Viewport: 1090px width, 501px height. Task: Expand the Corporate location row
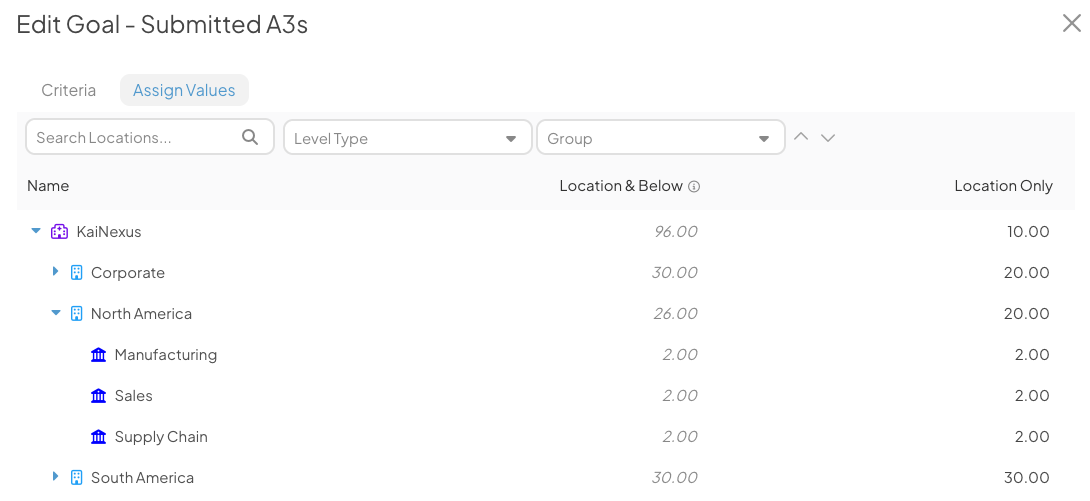click(56, 272)
